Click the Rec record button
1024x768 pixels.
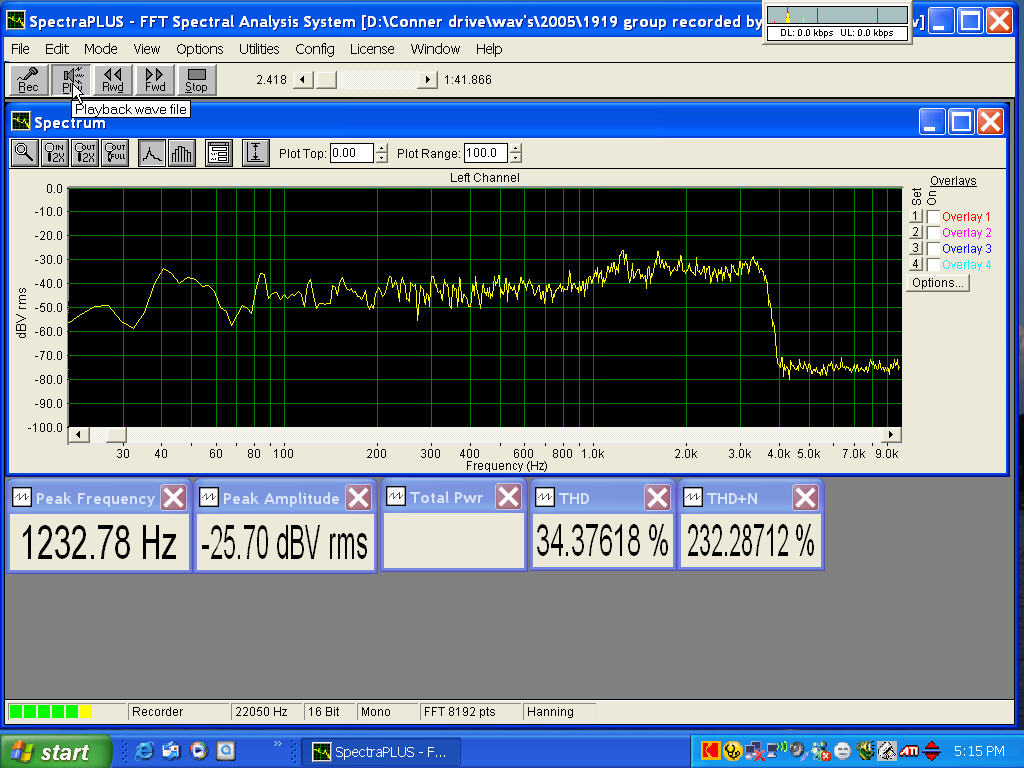28,80
